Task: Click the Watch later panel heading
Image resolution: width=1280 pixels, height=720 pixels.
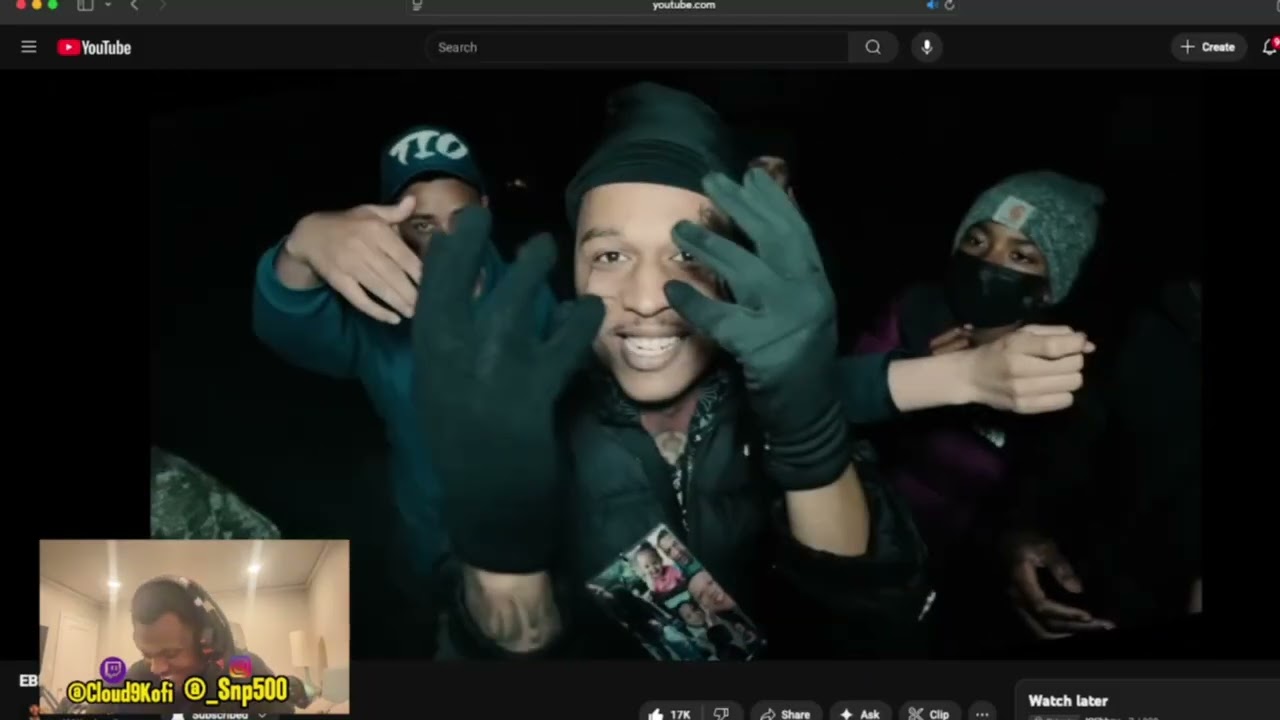Action: (x=1068, y=701)
